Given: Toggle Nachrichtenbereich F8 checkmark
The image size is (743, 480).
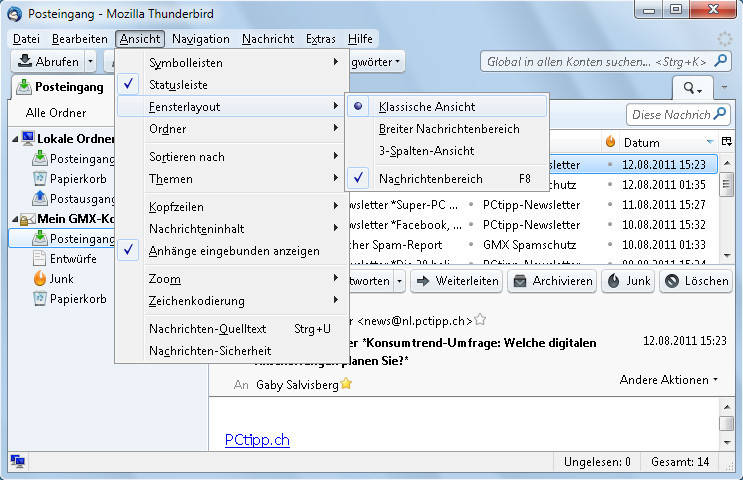Looking at the screenshot, I should (447, 179).
